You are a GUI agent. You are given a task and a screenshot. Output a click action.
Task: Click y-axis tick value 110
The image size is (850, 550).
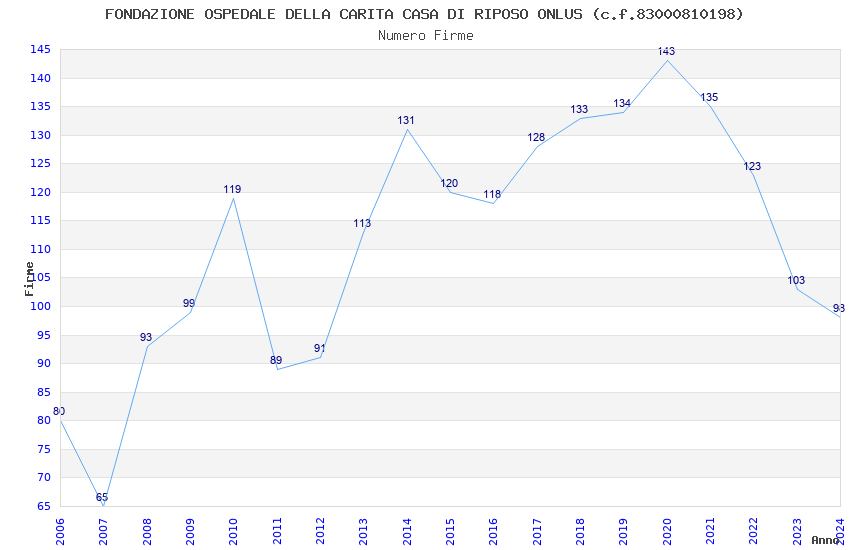(40, 249)
